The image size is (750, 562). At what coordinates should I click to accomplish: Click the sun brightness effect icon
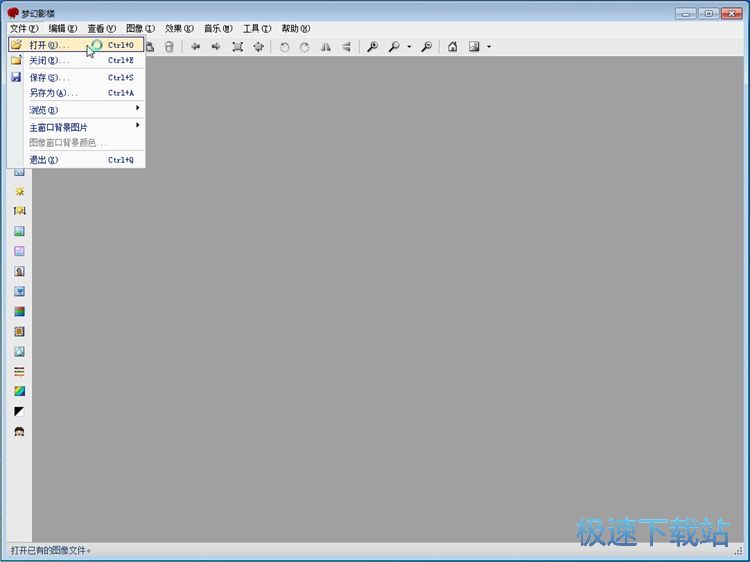(x=19, y=191)
